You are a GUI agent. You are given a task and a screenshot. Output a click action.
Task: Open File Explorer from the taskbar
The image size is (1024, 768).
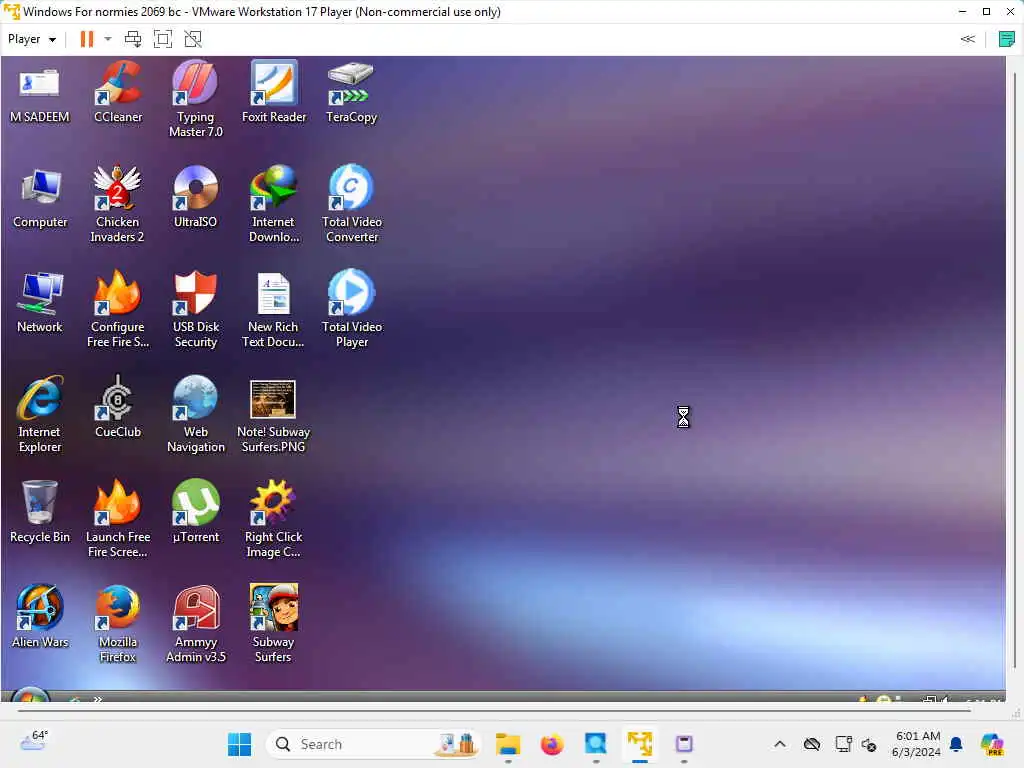[507, 744]
